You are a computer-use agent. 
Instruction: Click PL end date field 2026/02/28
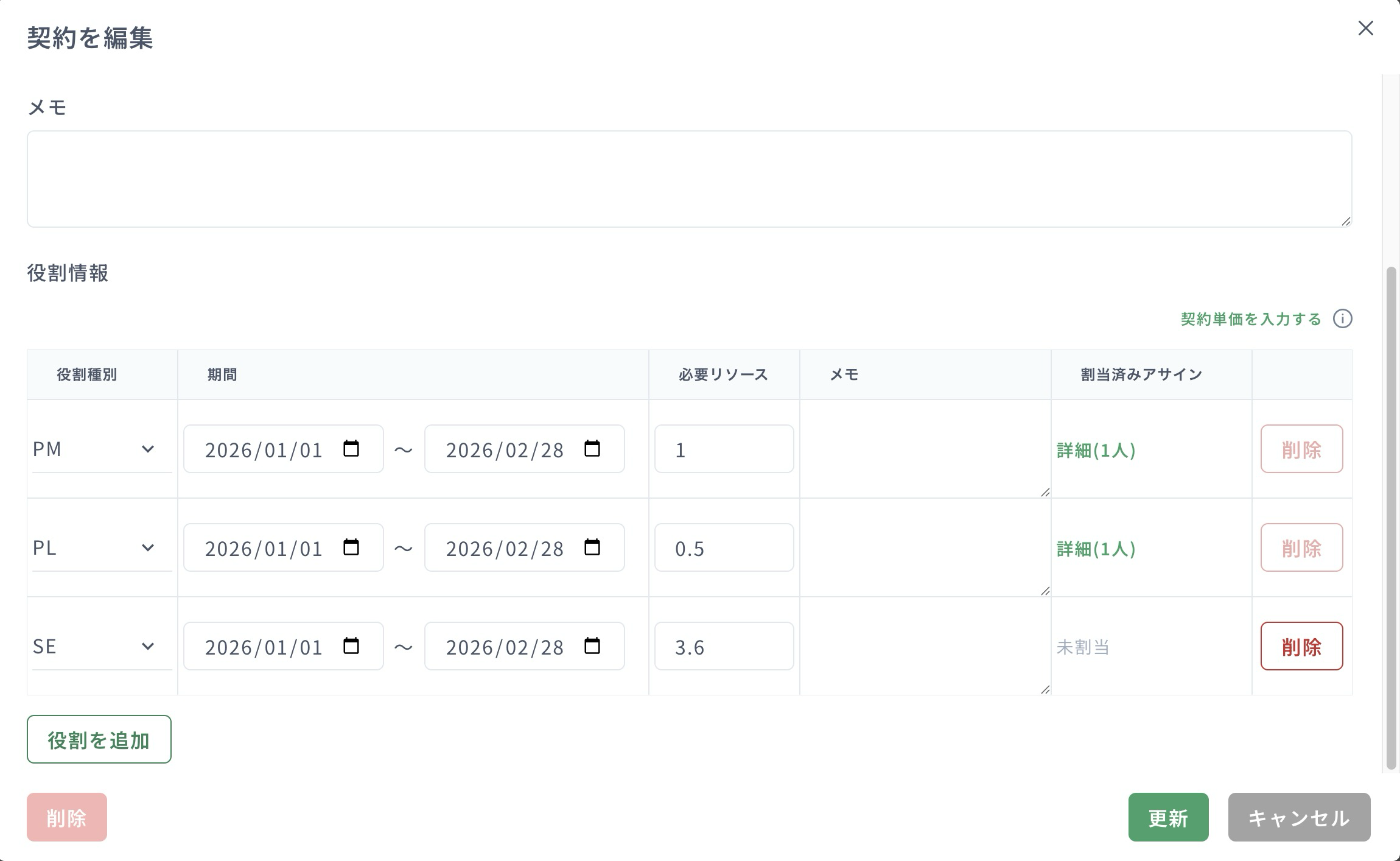click(524, 547)
